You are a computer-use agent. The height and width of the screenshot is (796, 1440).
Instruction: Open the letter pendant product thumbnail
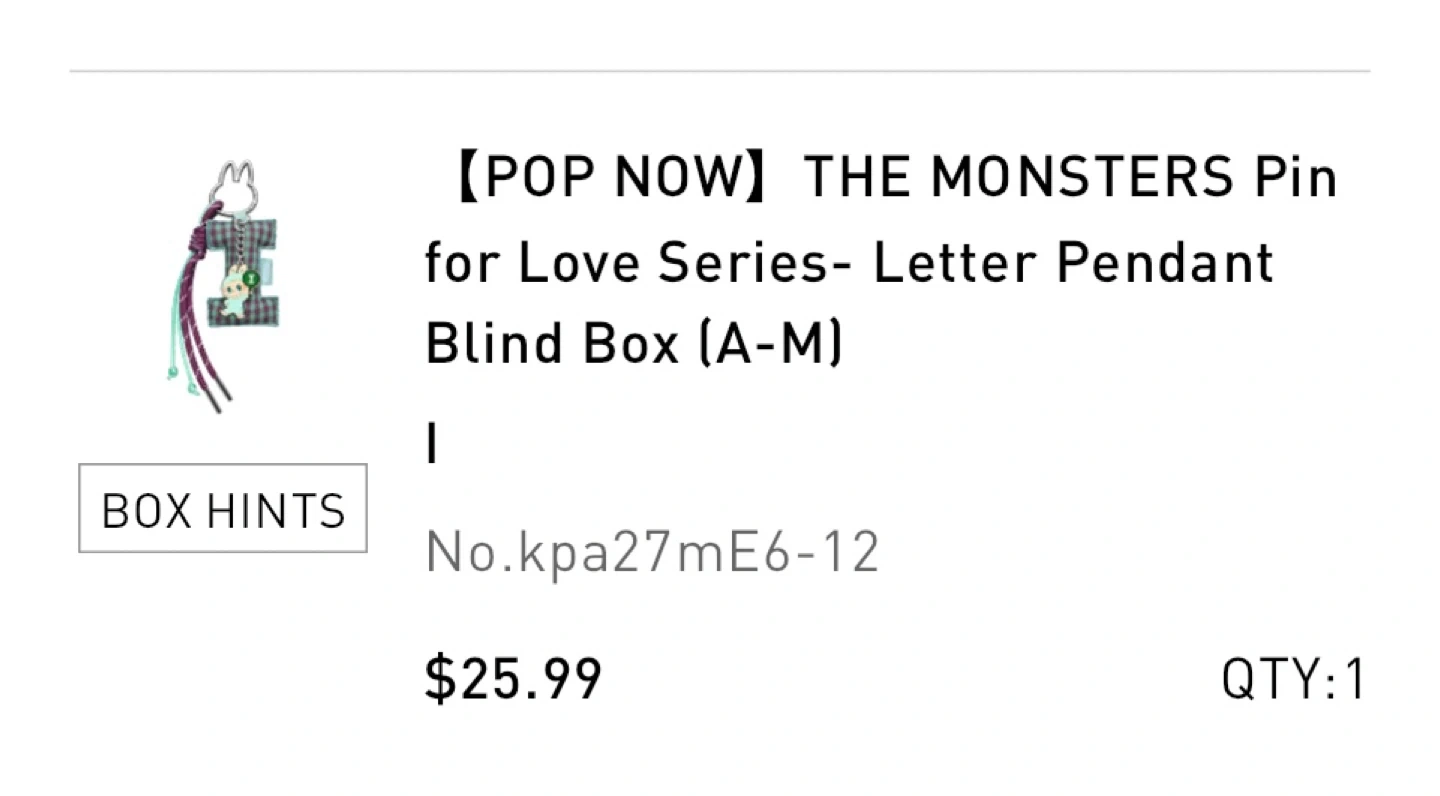[x=222, y=286]
